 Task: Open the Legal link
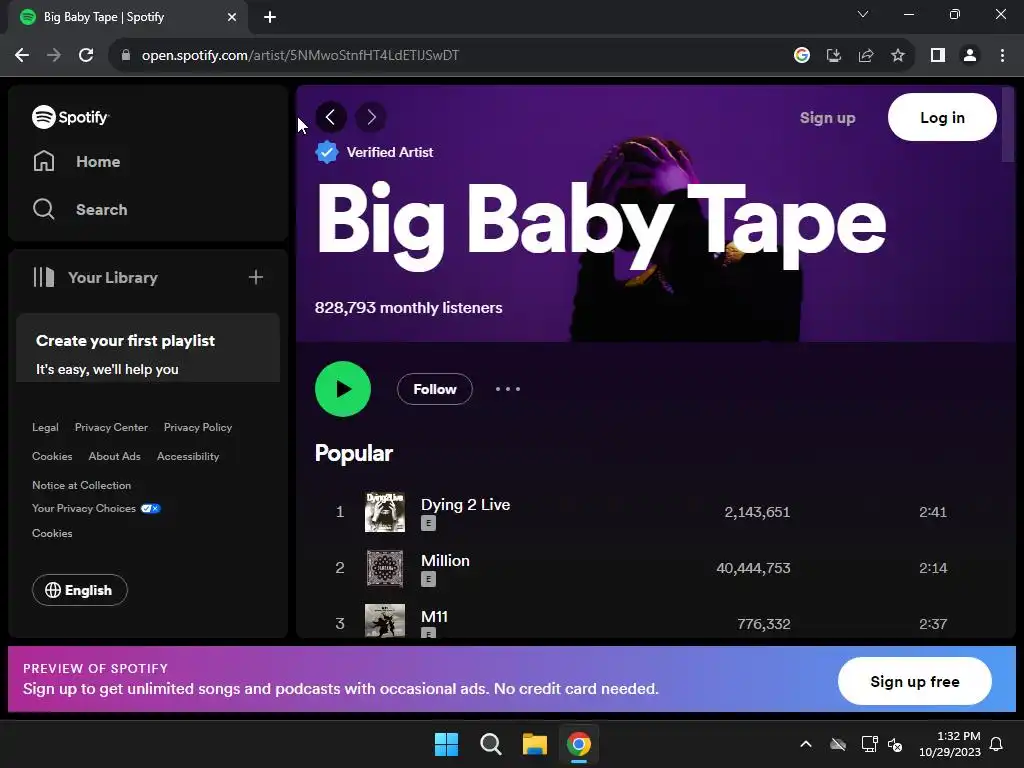click(45, 427)
